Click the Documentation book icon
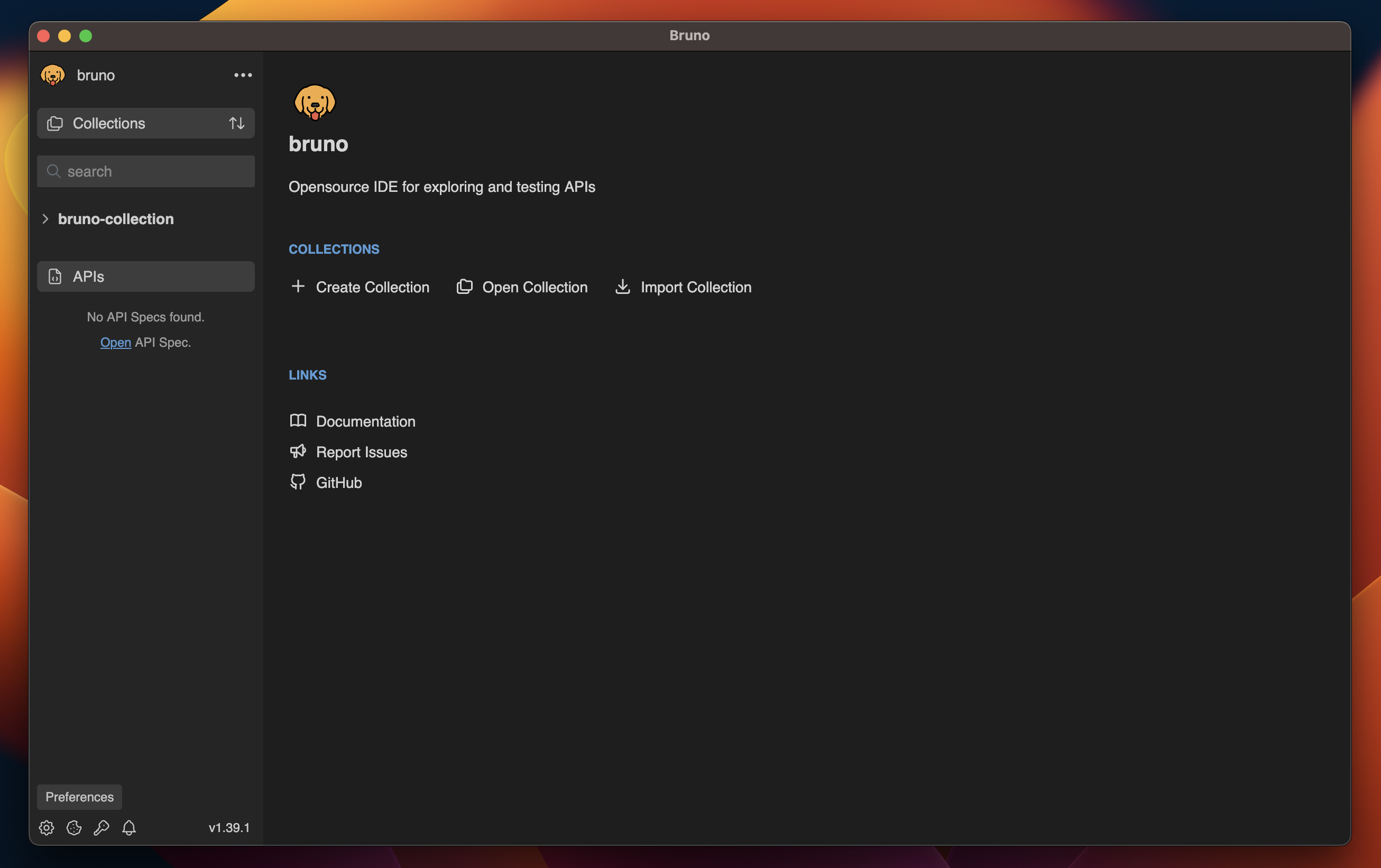 [298, 421]
